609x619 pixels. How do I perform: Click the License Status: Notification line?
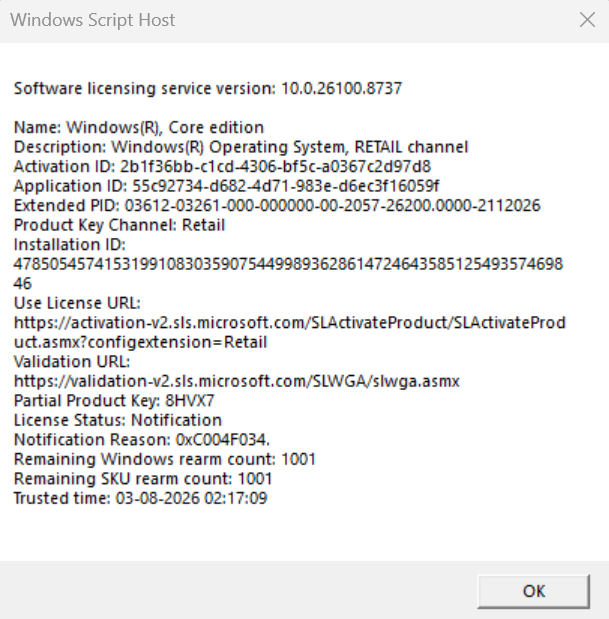[118, 420]
